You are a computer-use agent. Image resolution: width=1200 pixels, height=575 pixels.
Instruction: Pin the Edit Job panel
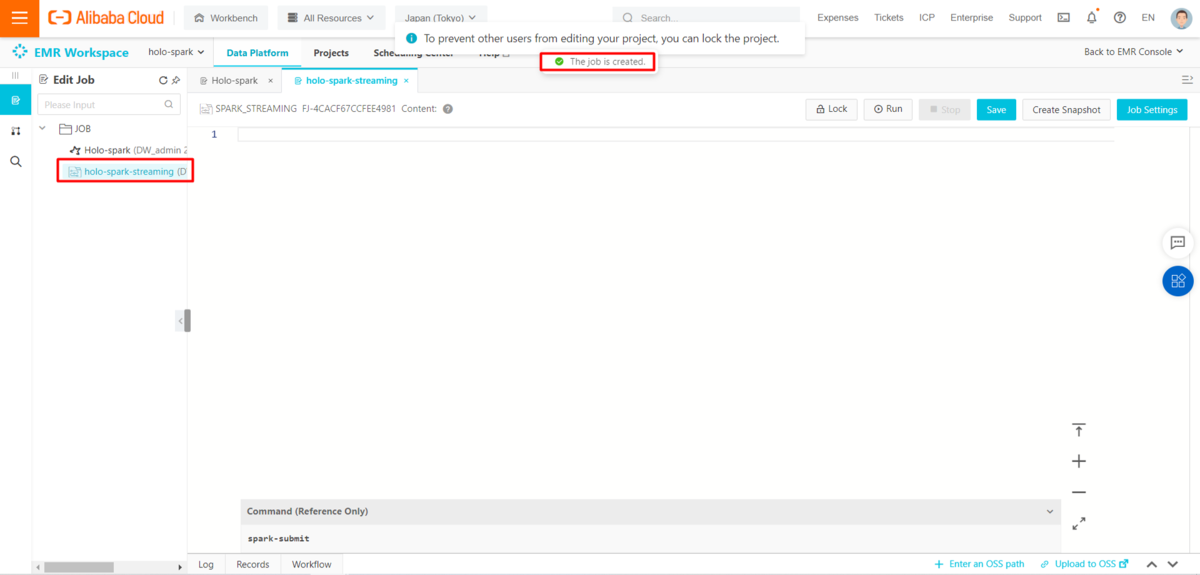176,80
